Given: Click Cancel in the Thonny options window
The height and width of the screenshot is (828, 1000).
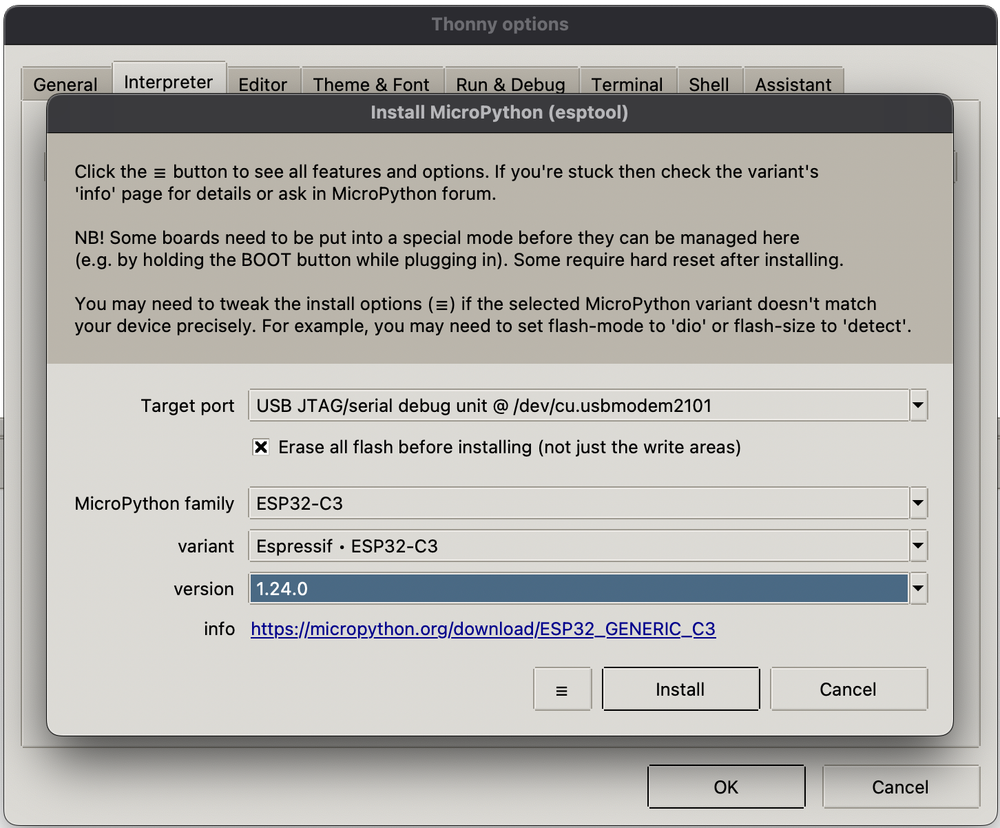Looking at the screenshot, I should (x=900, y=787).
